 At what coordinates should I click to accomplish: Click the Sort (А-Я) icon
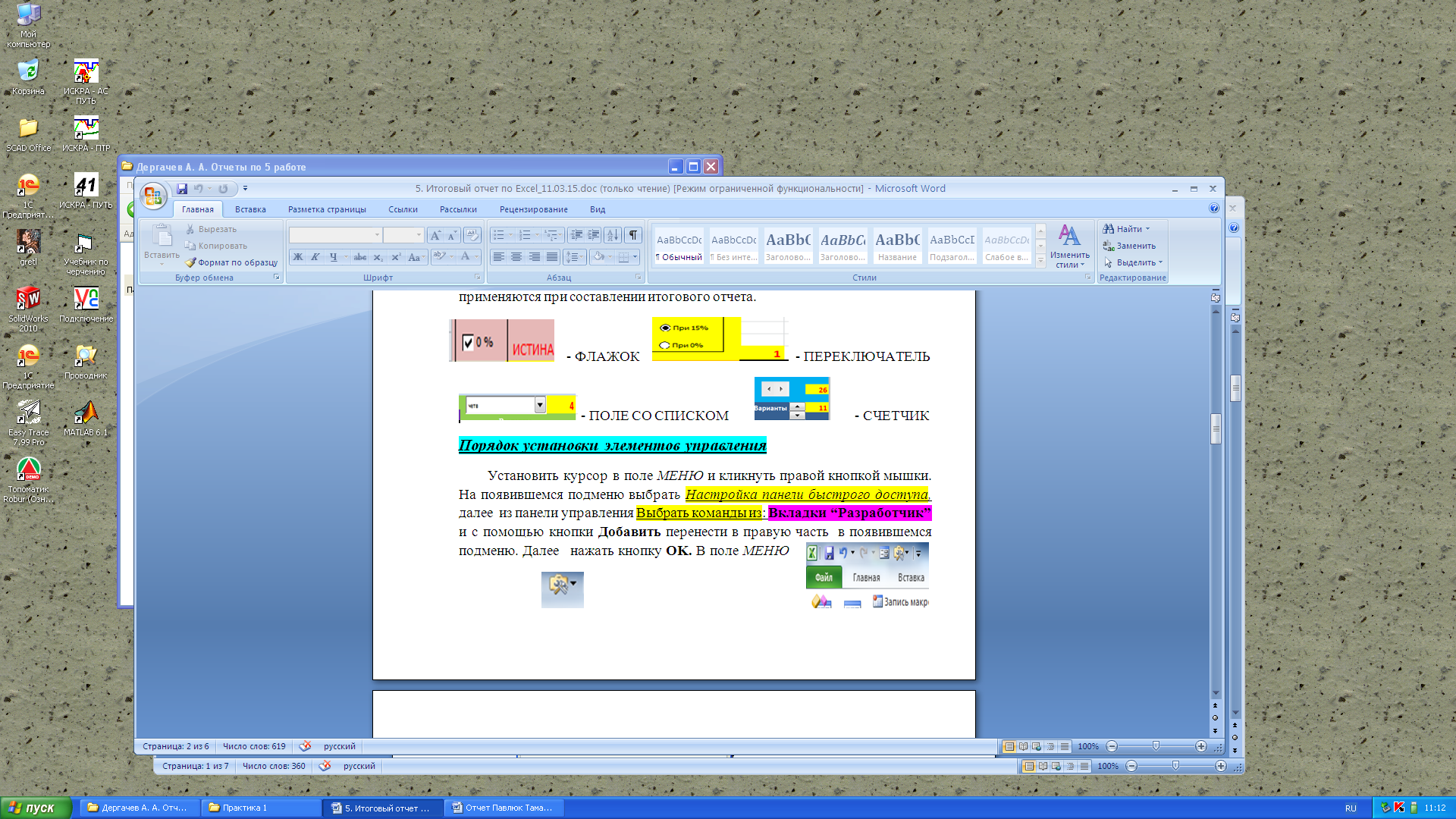pyautogui.click(x=613, y=235)
